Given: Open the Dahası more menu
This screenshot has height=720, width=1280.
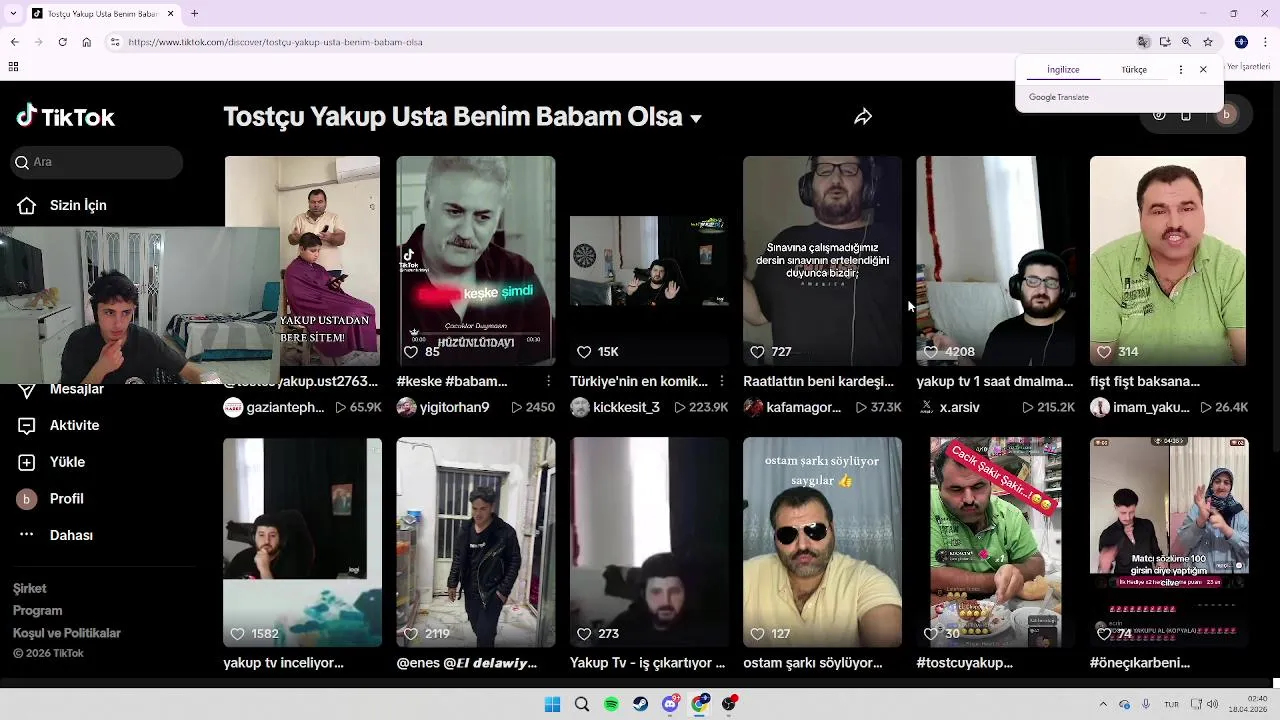Looking at the screenshot, I should (56, 535).
